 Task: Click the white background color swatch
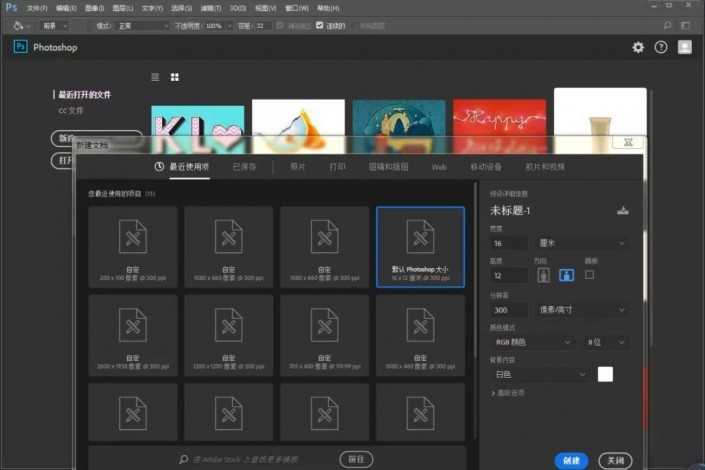[605, 374]
